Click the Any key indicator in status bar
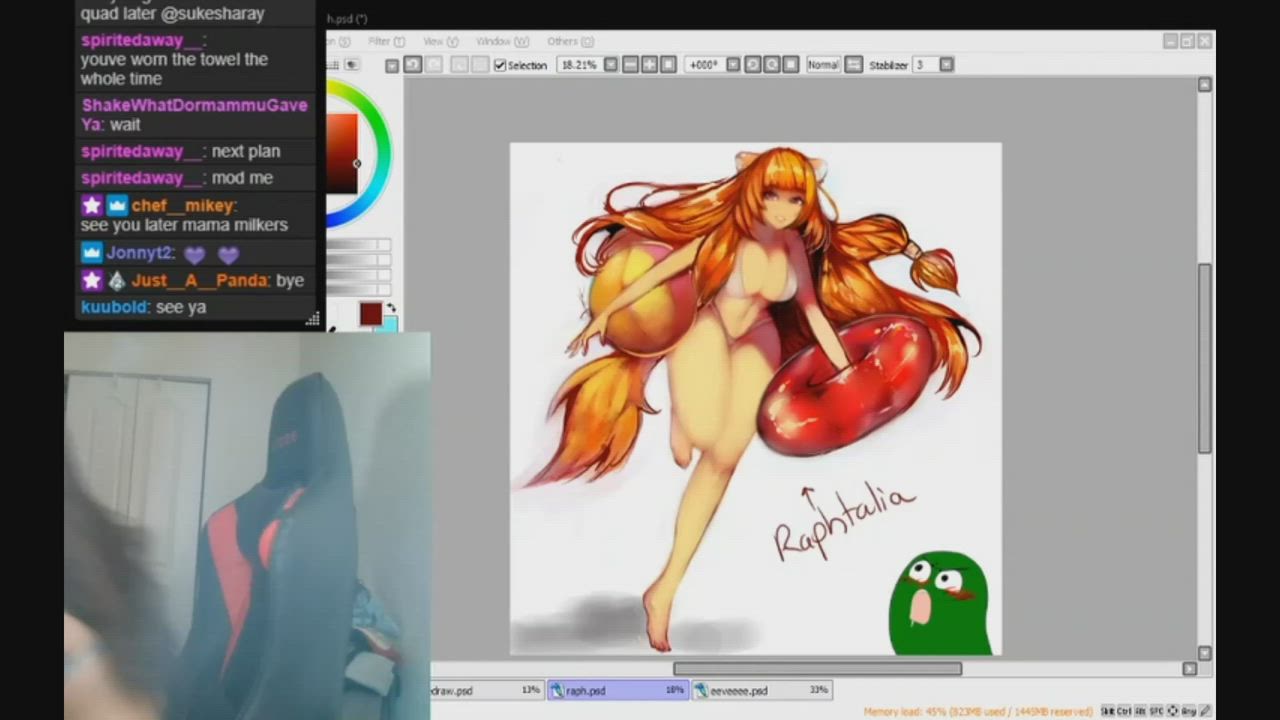The width and height of the screenshot is (1280, 720). click(1189, 711)
